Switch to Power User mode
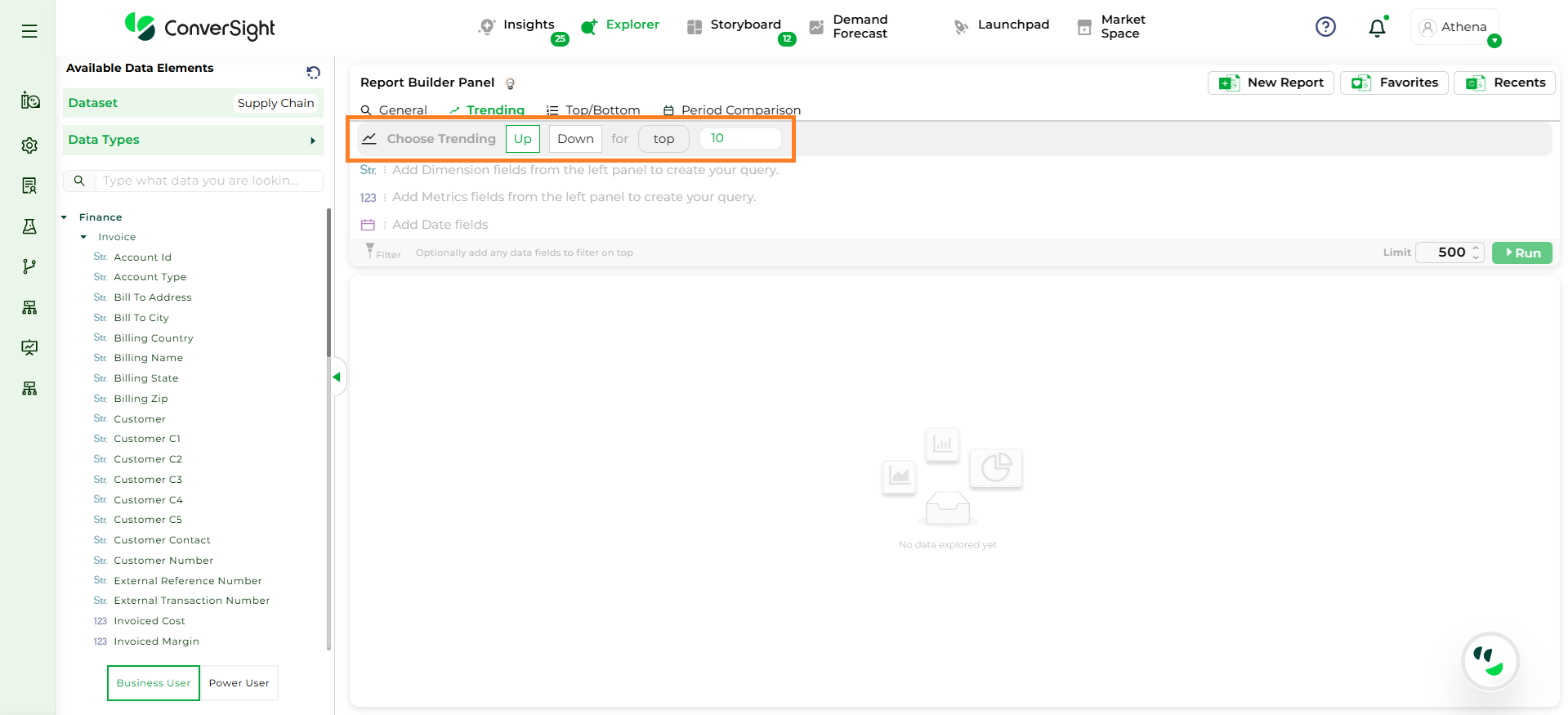This screenshot has width=1568, height=715. [x=239, y=683]
